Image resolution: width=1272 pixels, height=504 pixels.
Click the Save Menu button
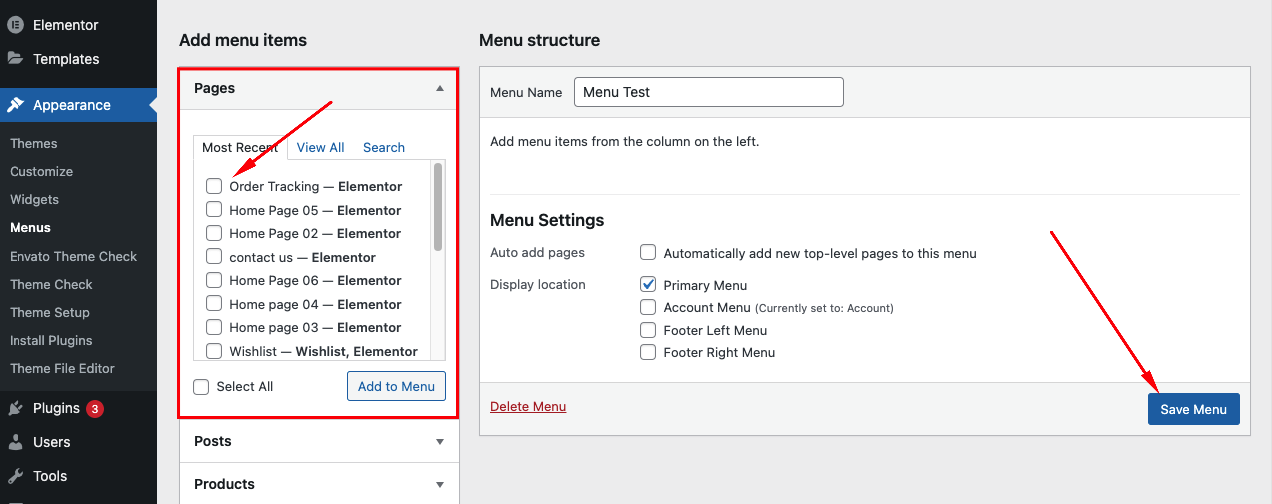coord(1193,409)
